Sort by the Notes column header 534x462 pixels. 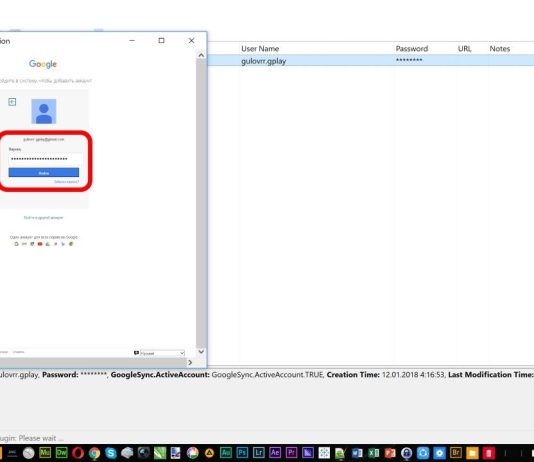click(500, 49)
